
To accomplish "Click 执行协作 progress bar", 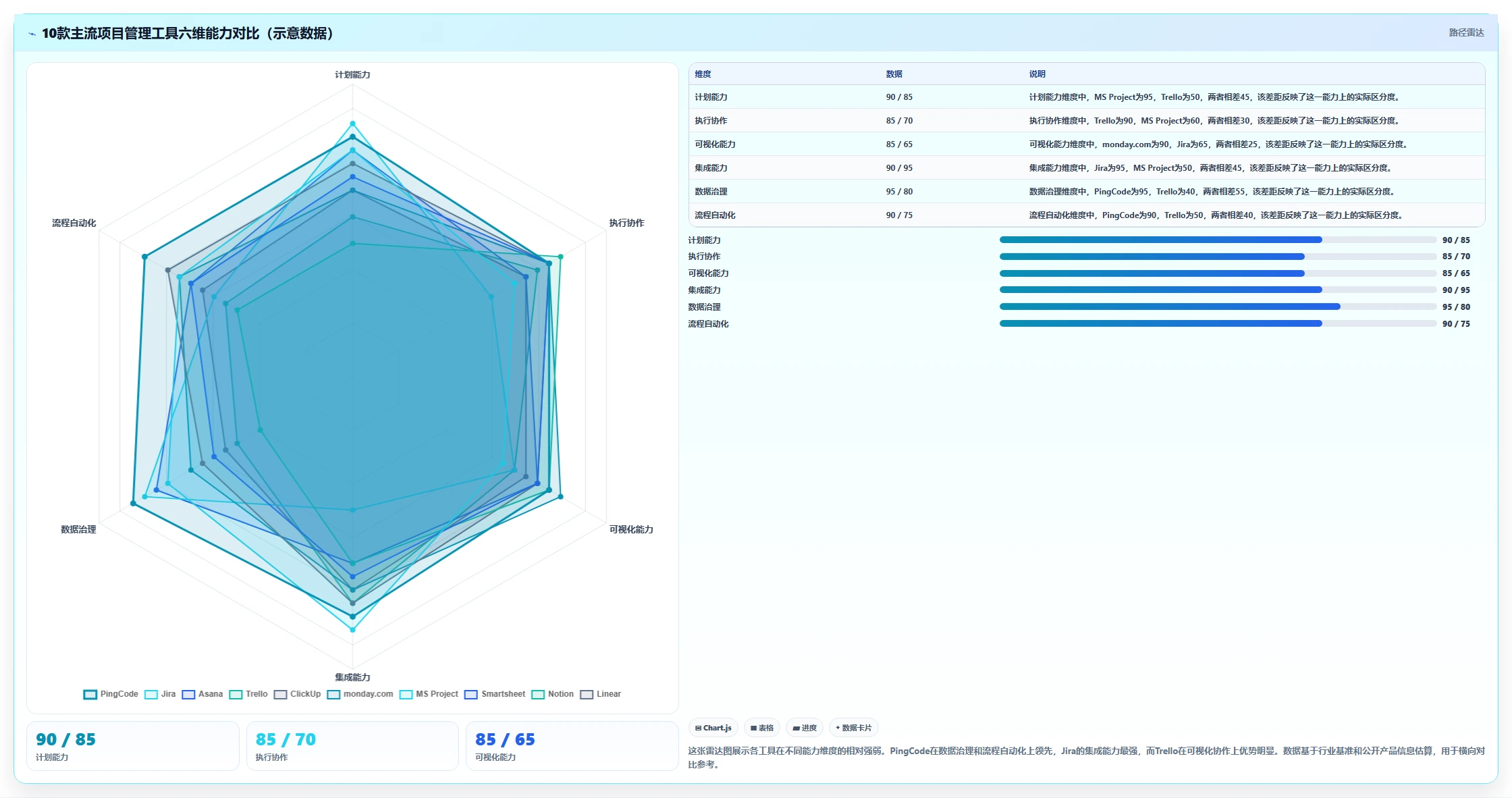I will point(1218,257).
